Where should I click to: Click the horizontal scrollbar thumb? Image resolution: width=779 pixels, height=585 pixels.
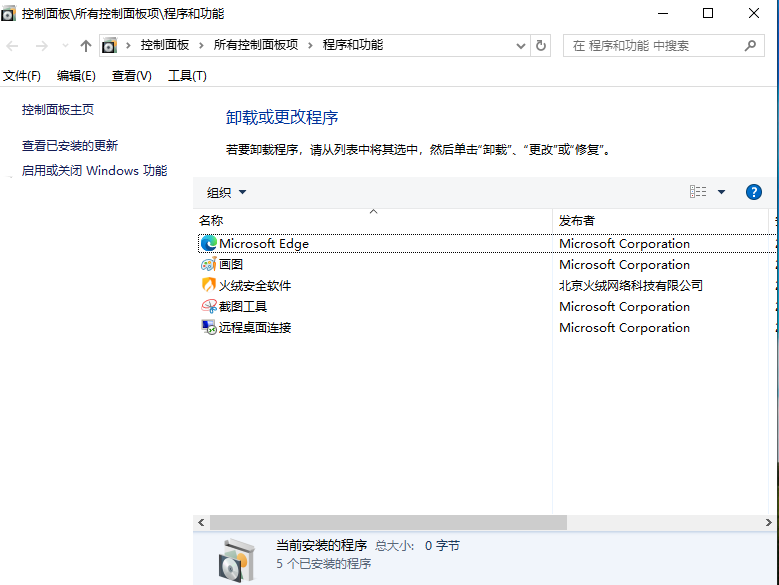[x=388, y=522]
